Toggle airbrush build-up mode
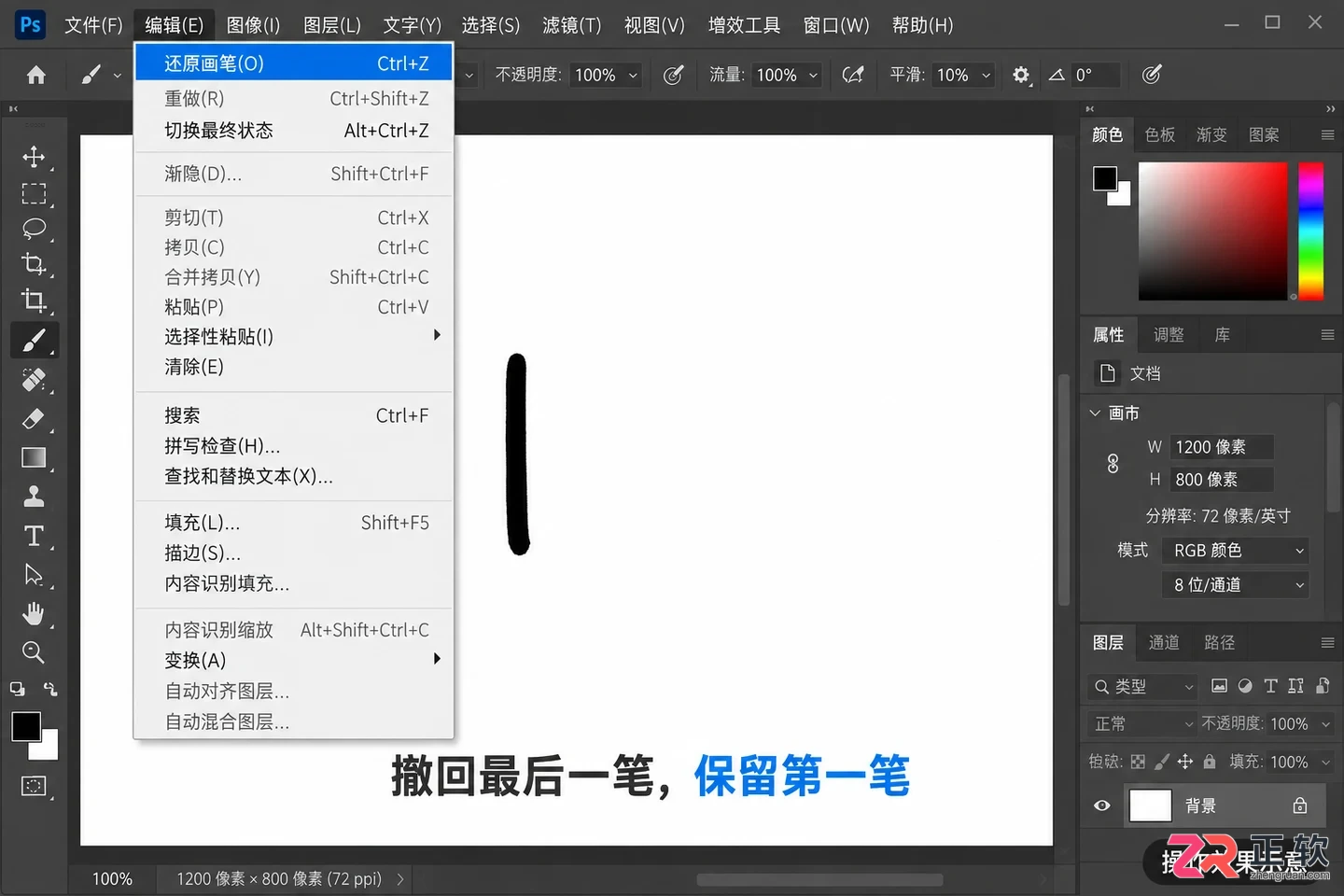The image size is (1344, 896). (853, 75)
